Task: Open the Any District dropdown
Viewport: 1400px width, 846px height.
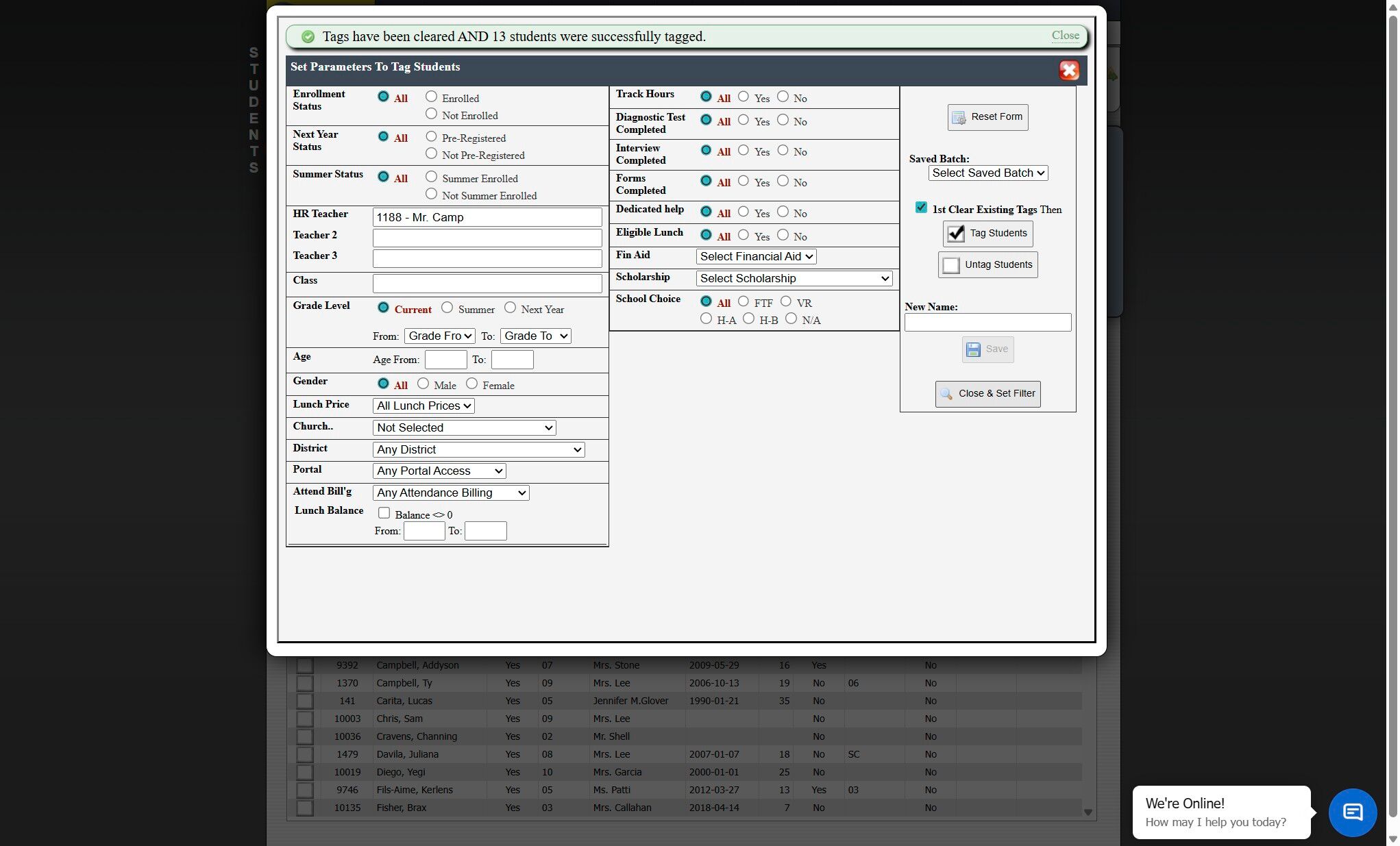Action: pyautogui.click(x=478, y=450)
